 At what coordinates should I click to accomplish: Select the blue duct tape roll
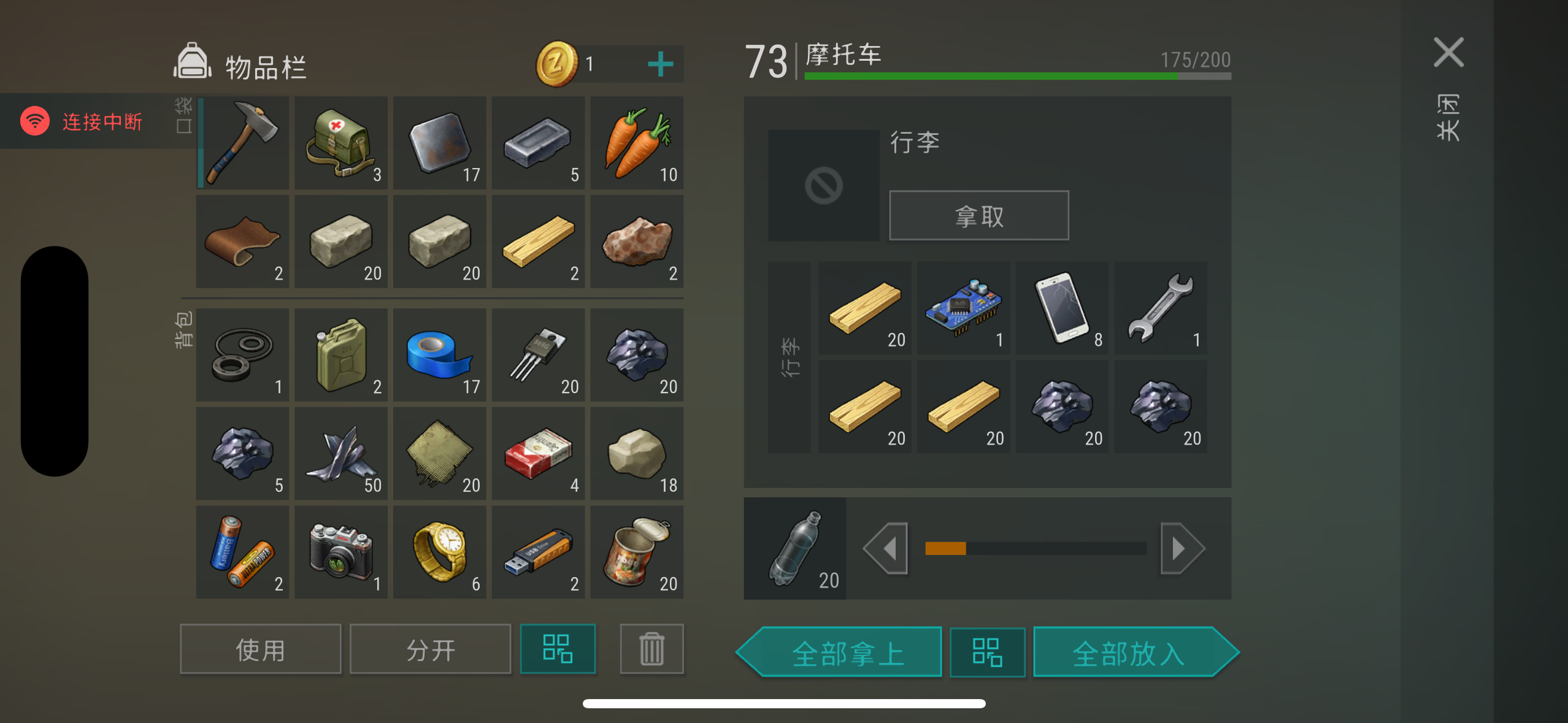[x=440, y=354]
